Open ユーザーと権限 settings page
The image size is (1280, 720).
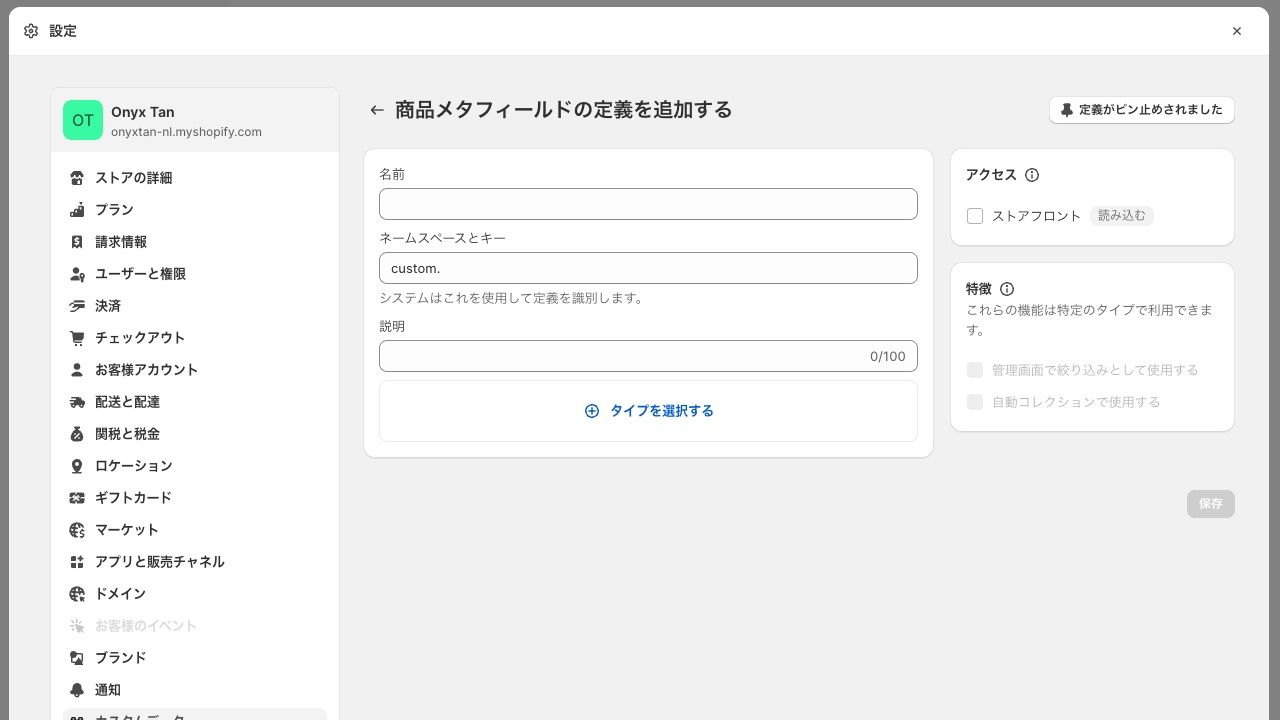click(195, 274)
